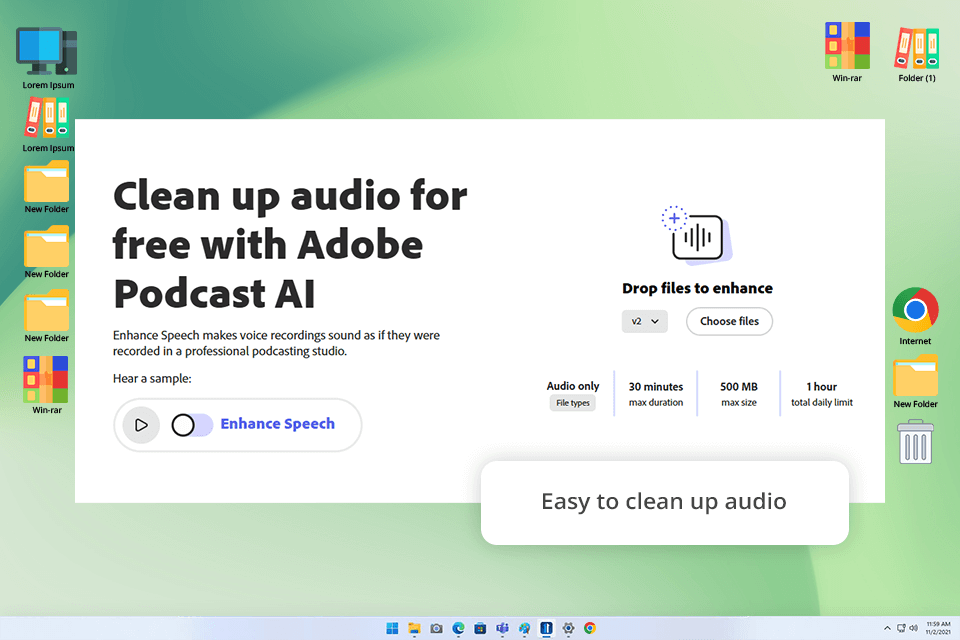Click the network icon in system tray
This screenshot has width=960, height=640.
click(901, 628)
